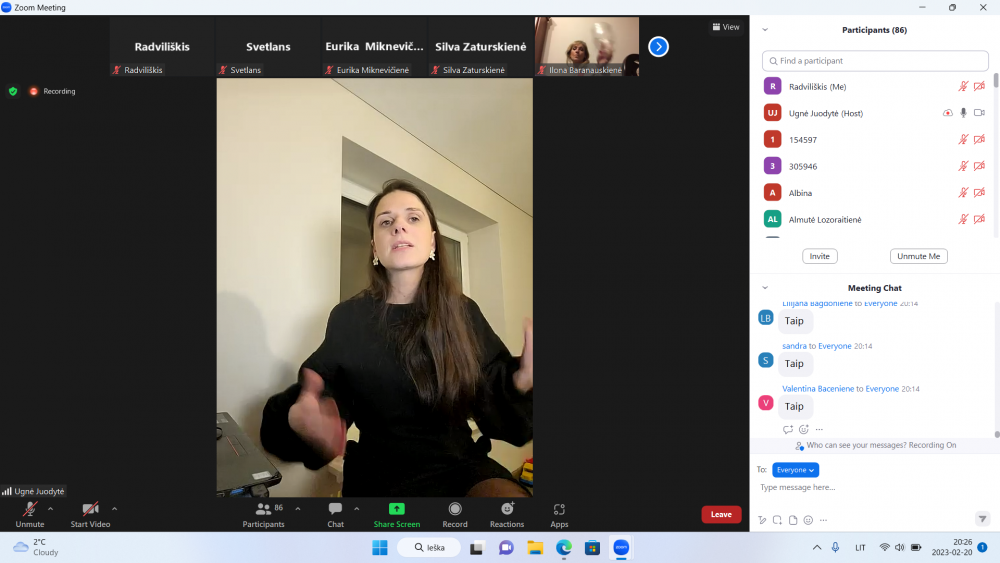Click sender name 'Valentina Baceniene' in chat

point(818,388)
